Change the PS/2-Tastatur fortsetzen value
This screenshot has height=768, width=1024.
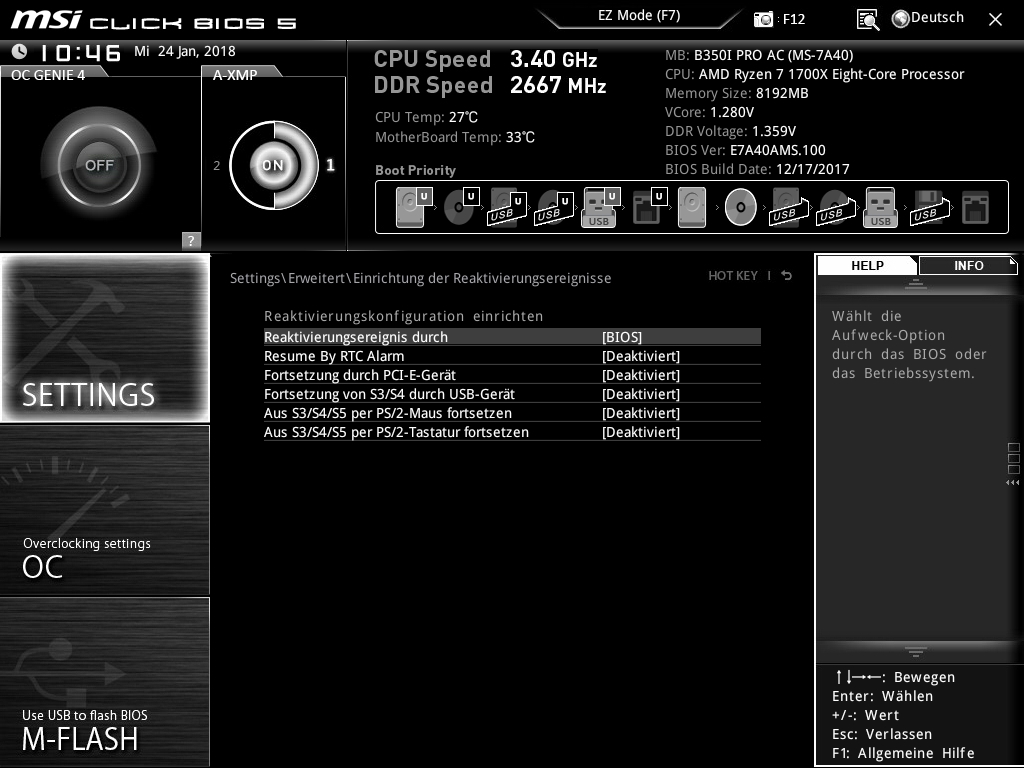(x=641, y=432)
